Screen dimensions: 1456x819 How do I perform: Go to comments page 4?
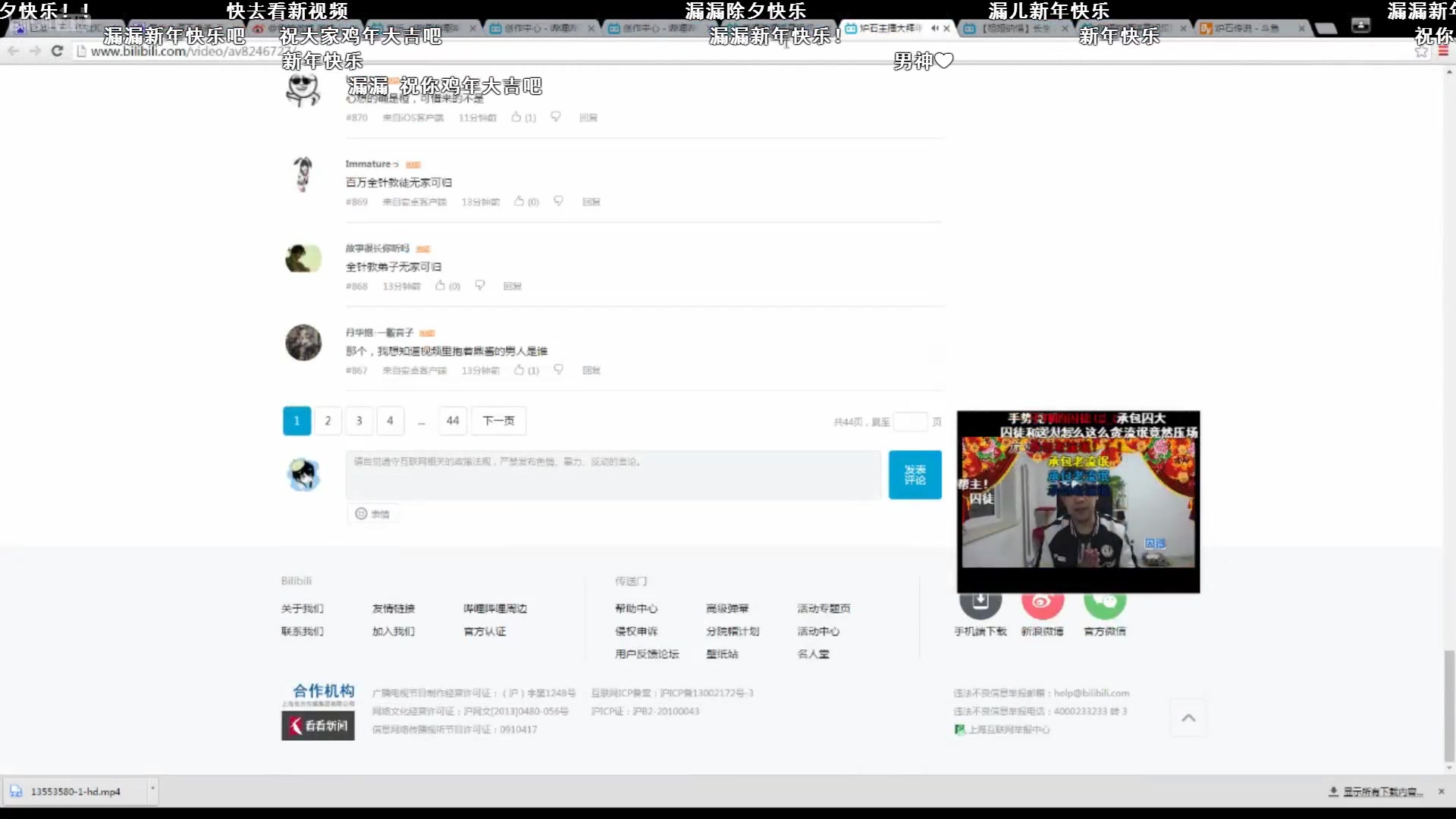pos(390,421)
